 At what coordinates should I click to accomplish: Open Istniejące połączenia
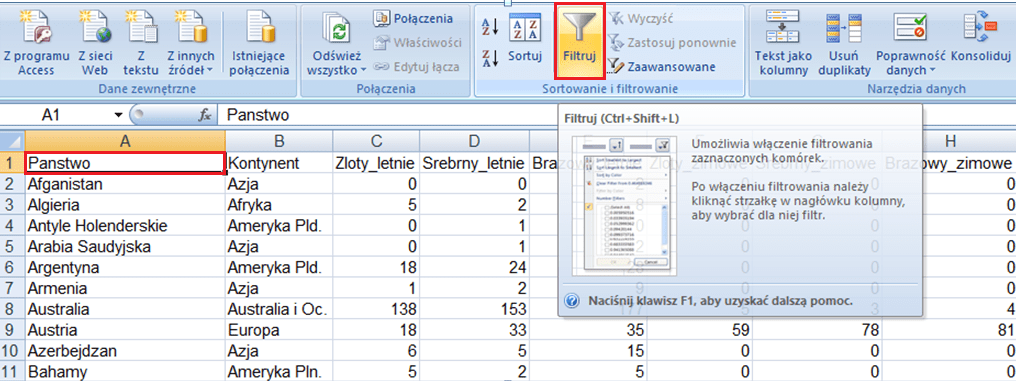coord(259,43)
